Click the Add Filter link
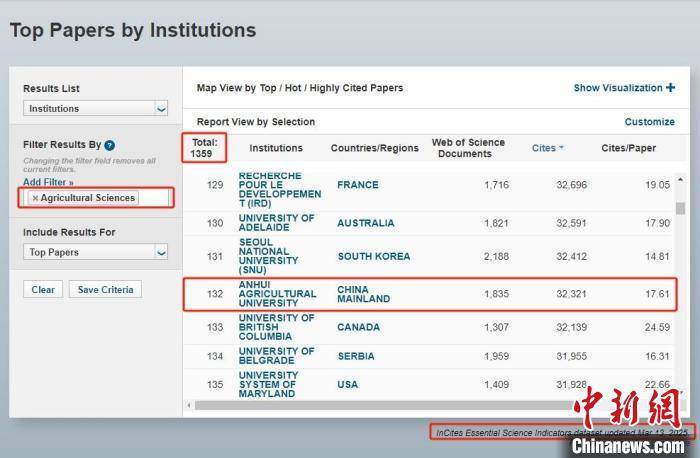The width and height of the screenshot is (700, 458). pos(48,182)
